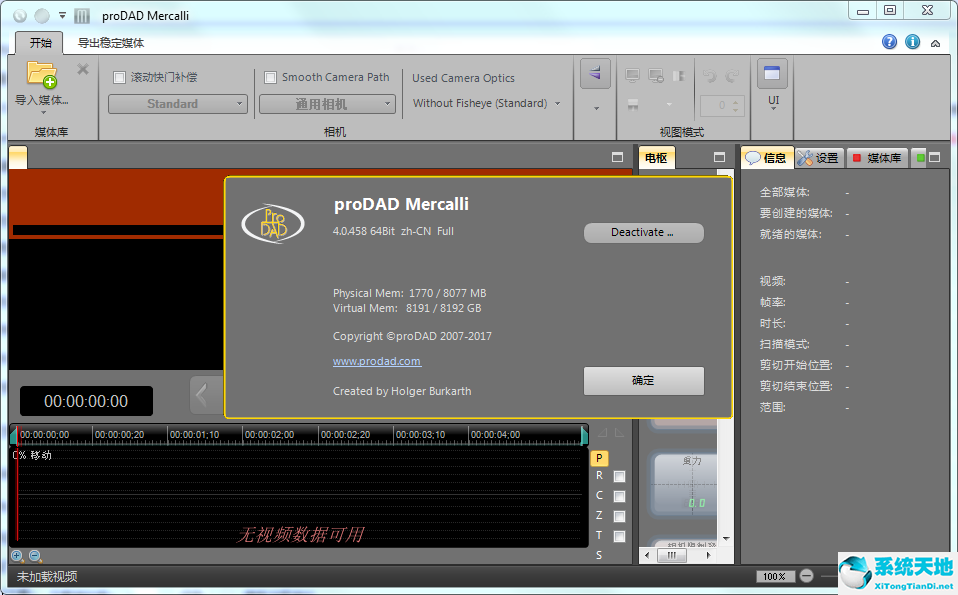The image size is (958, 595).
Task: Click the UI window layout icon
Action: point(772,73)
